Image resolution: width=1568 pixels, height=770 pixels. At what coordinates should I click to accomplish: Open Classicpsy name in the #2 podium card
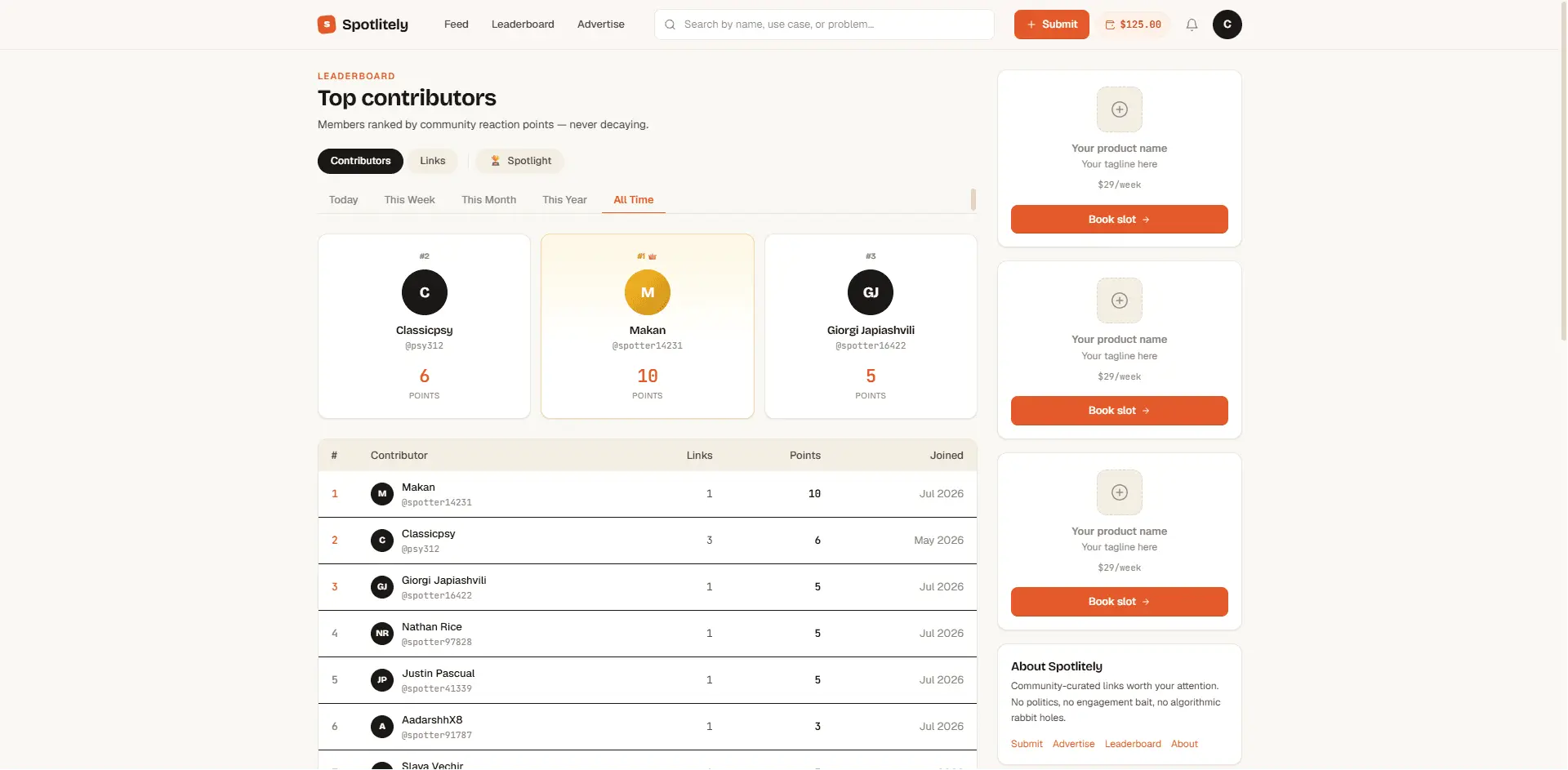coord(425,331)
